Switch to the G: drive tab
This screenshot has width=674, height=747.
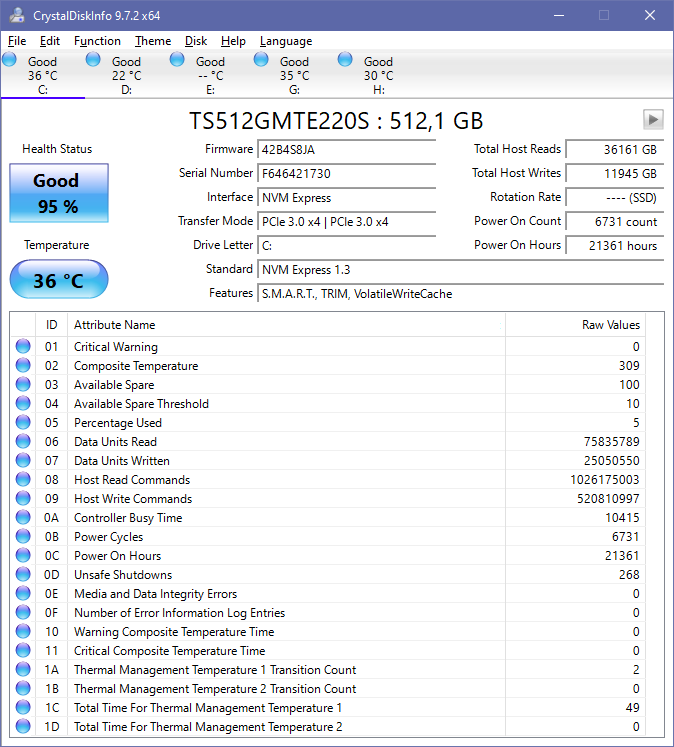tap(294, 75)
